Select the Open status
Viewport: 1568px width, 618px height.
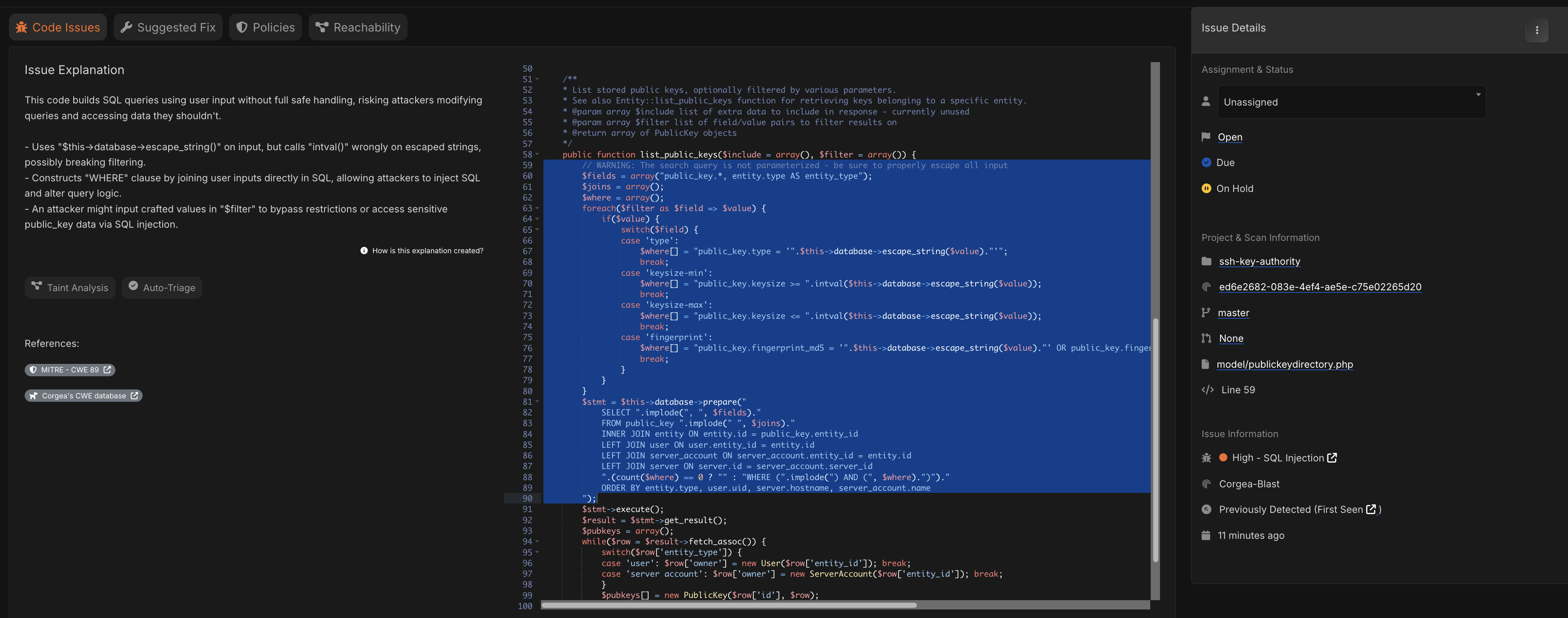click(1229, 137)
